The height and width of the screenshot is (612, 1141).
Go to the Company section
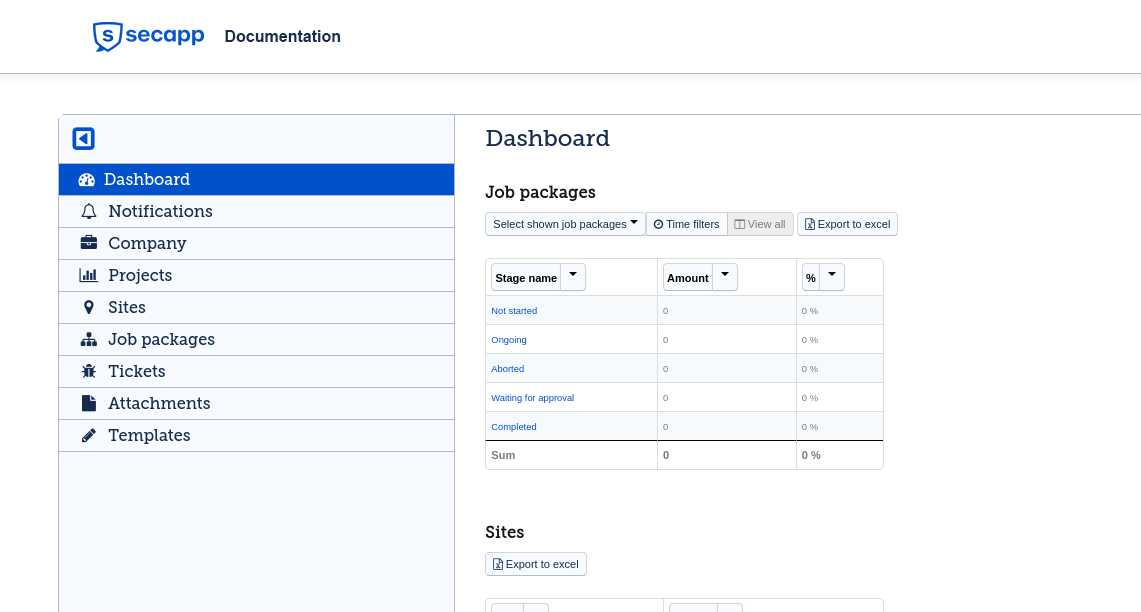pyautogui.click(x=256, y=244)
